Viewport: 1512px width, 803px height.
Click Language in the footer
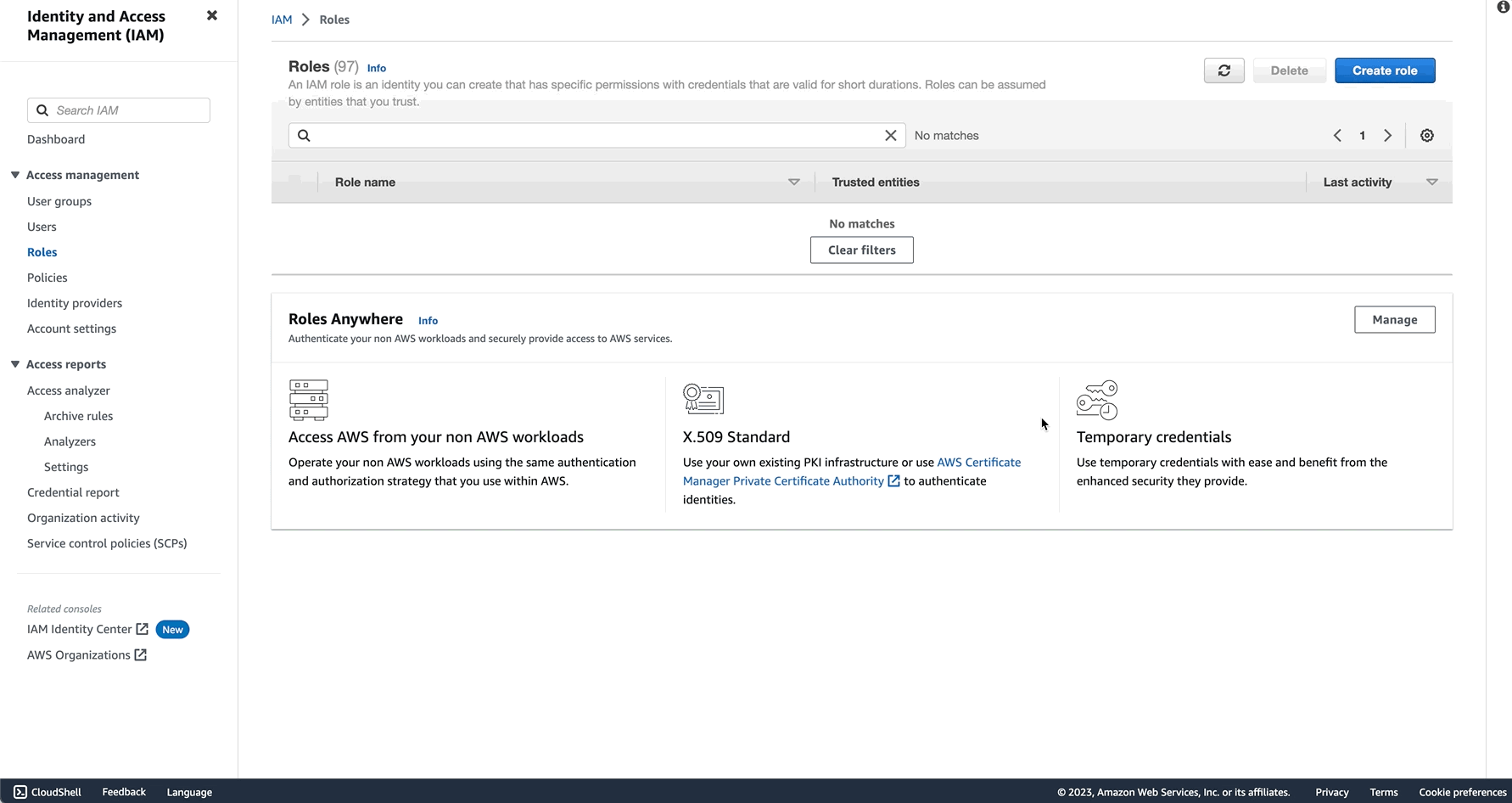[189, 792]
